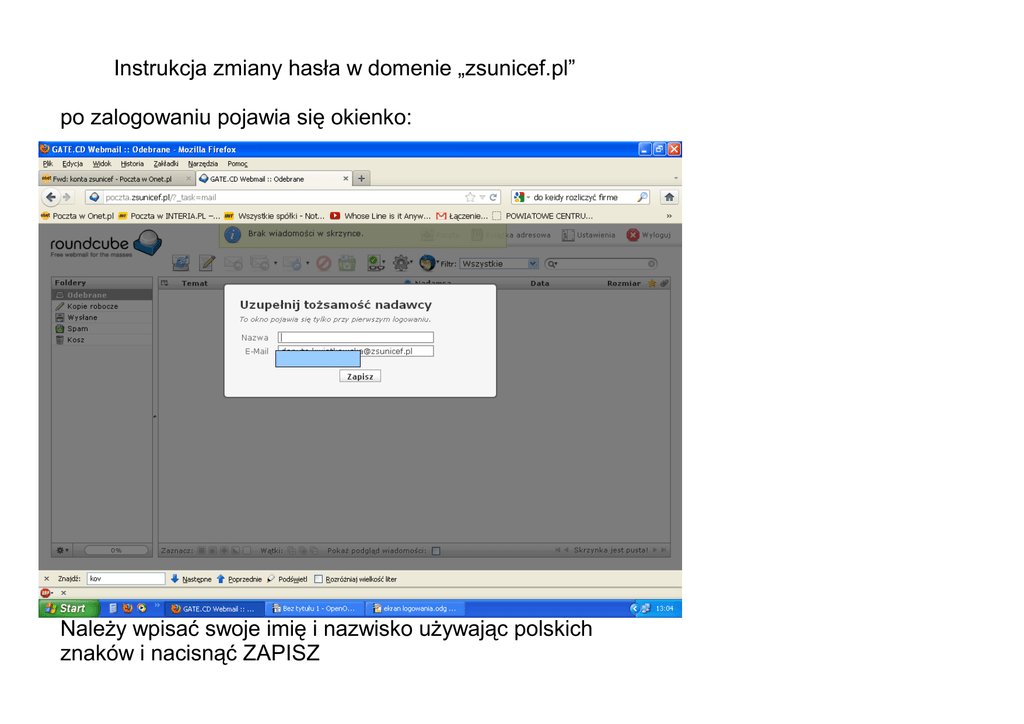Toggle Pokaż podgląd wiadomości checkbox
This screenshot has height=724, width=1024.
coord(435,551)
